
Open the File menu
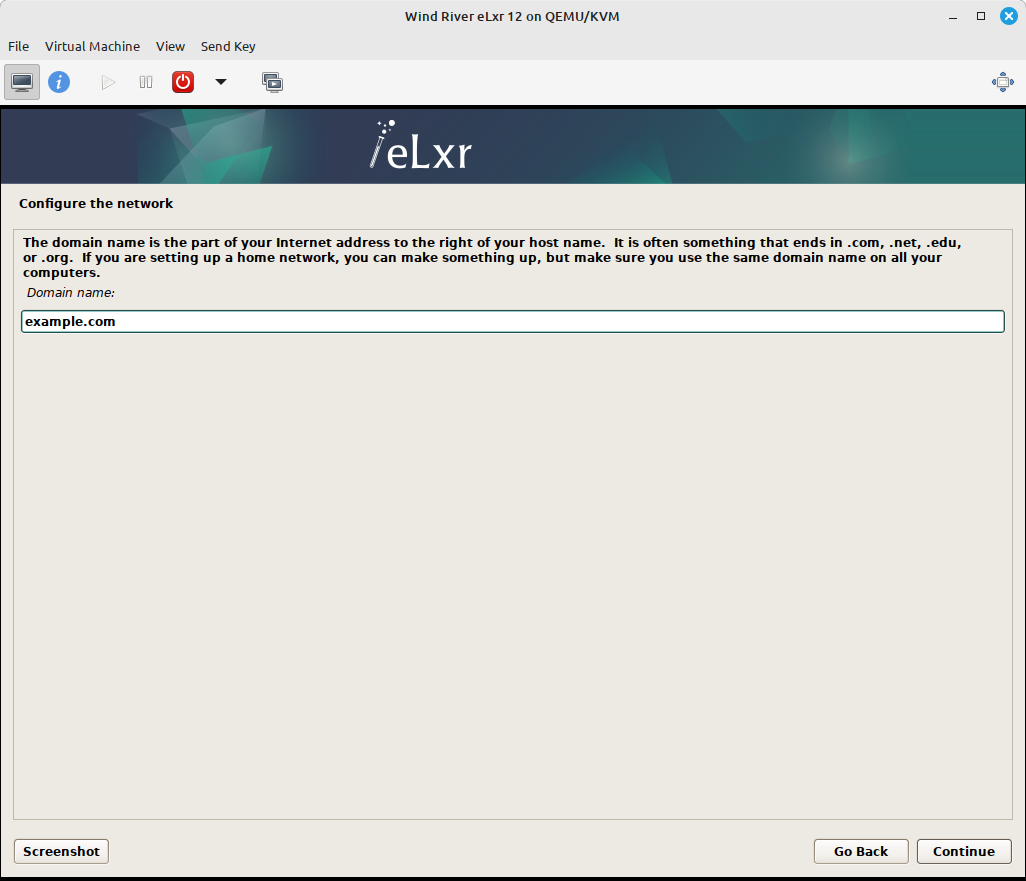point(18,46)
